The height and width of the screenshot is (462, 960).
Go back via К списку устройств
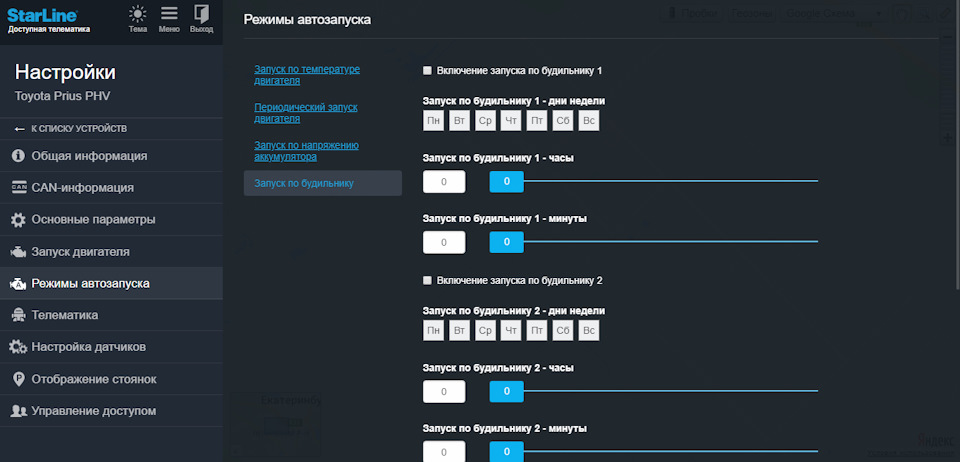click(111, 129)
